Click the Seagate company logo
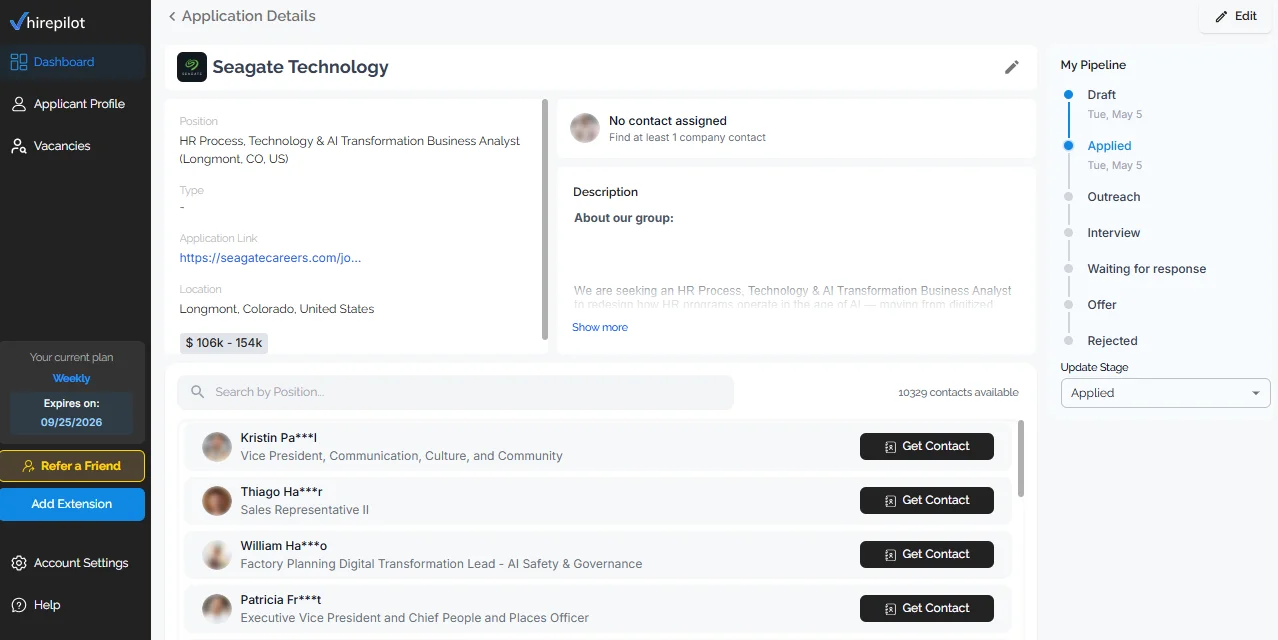The height and width of the screenshot is (640, 1278). [x=192, y=67]
